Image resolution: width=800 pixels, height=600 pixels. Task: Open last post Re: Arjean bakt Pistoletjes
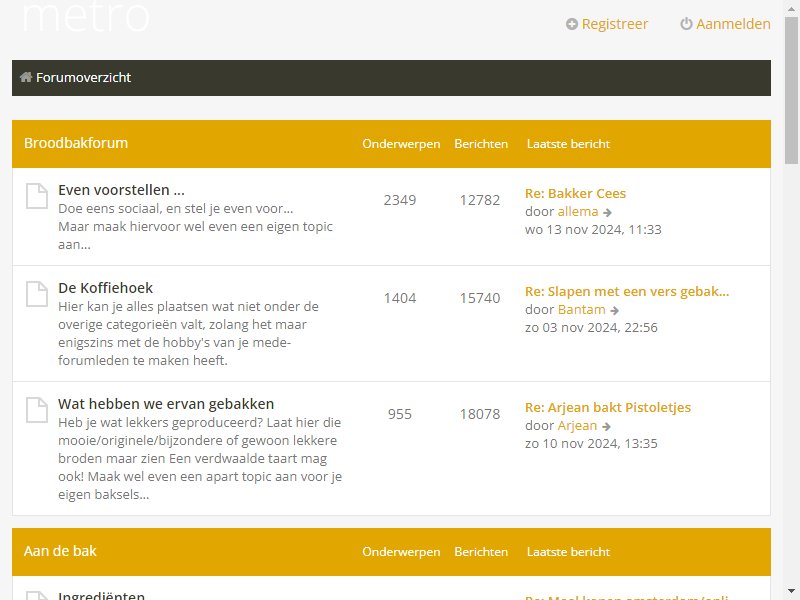tap(608, 407)
